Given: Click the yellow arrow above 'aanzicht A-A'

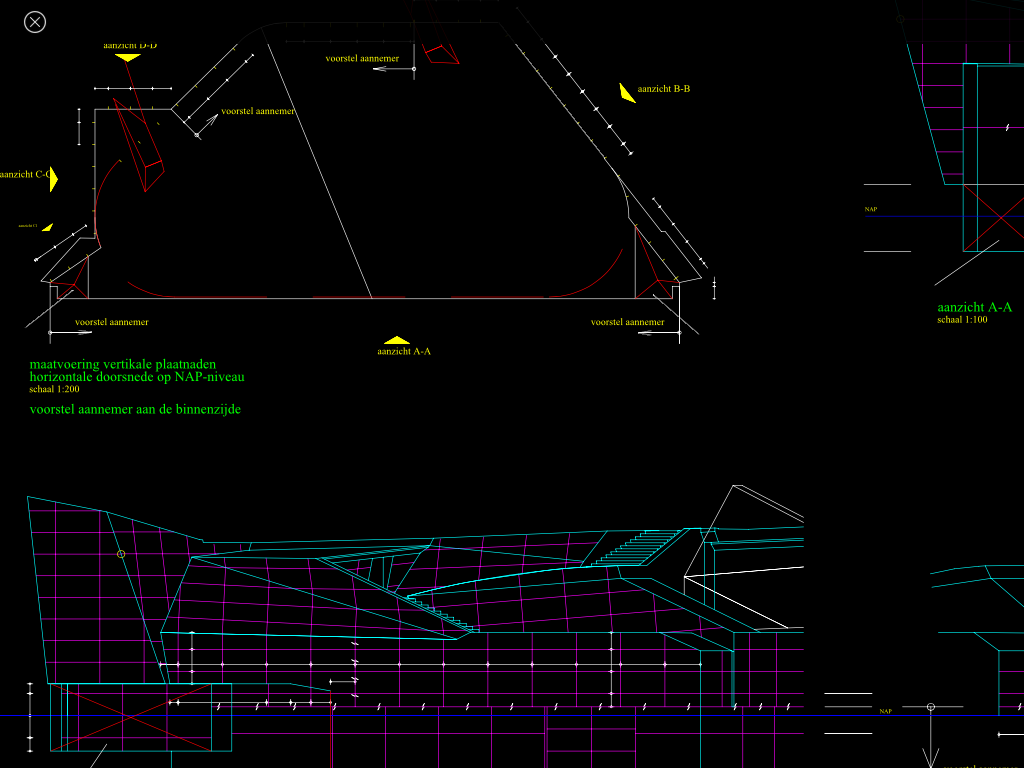Looking at the screenshot, I should (397, 341).
